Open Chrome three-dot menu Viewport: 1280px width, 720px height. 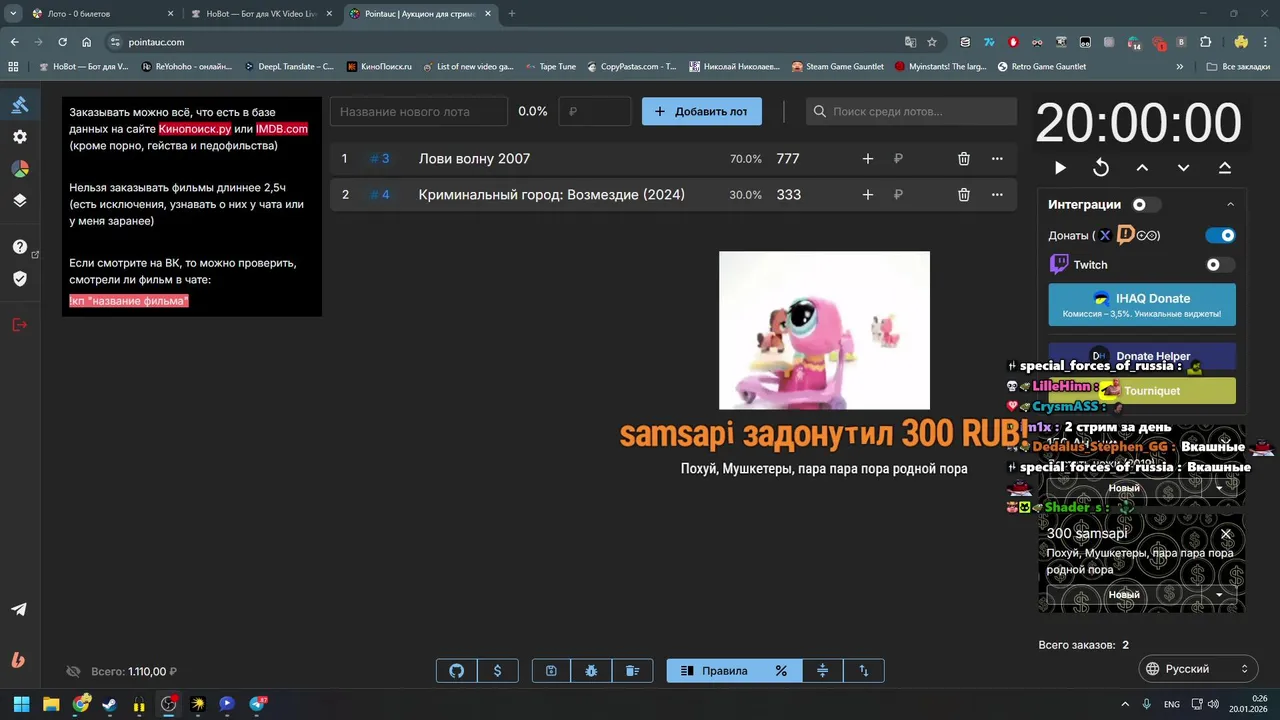1265,42
